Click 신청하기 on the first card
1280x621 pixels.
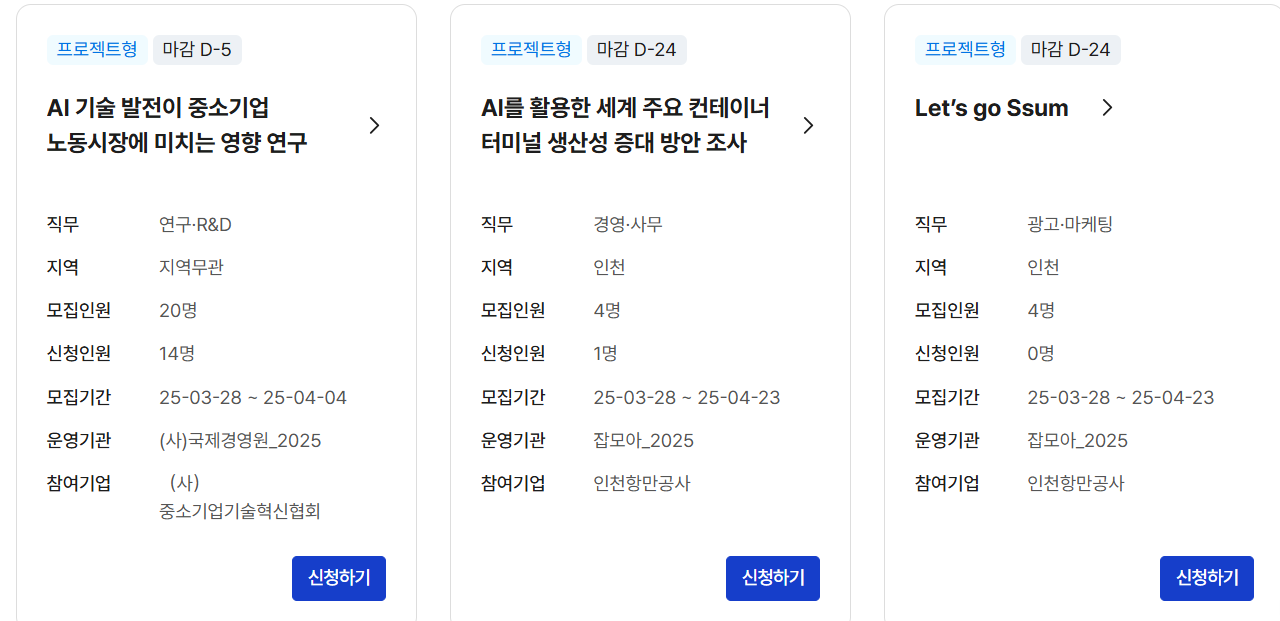pyautogui.click(x=338, y=578)
